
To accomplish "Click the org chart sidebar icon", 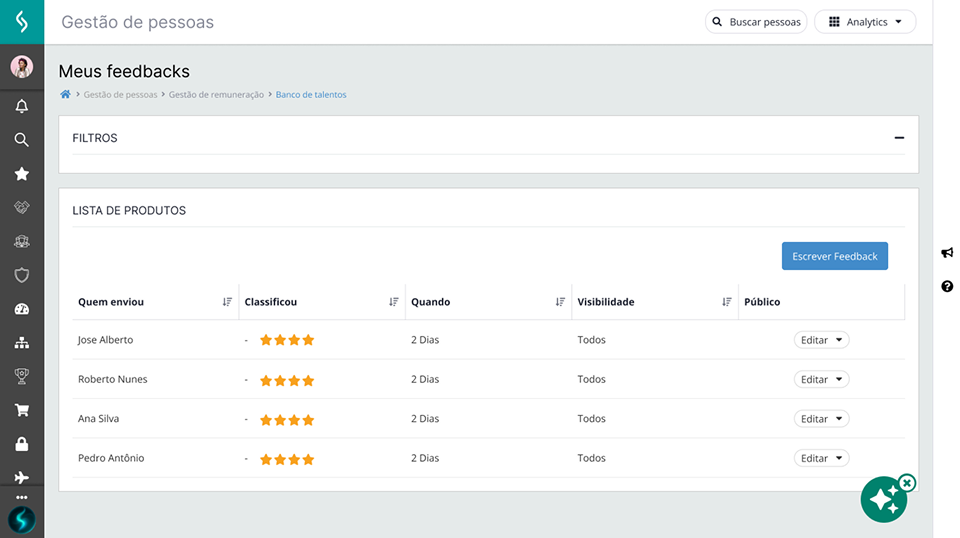I will point(22,343).
